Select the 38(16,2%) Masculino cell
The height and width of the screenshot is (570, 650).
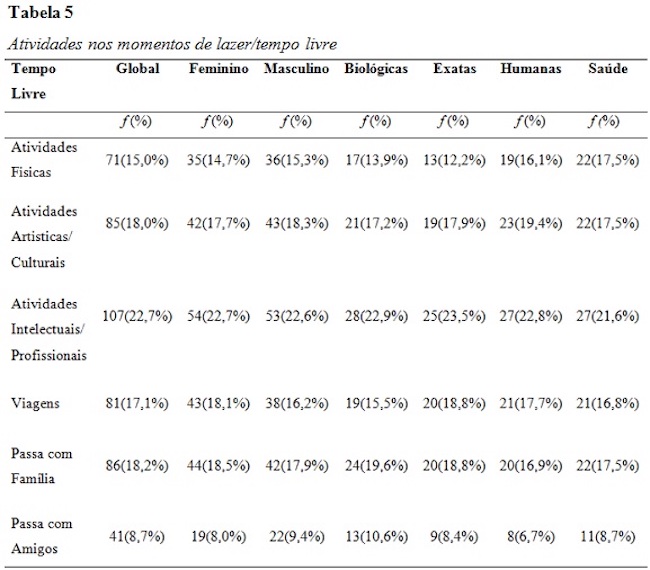click(297, 404)
